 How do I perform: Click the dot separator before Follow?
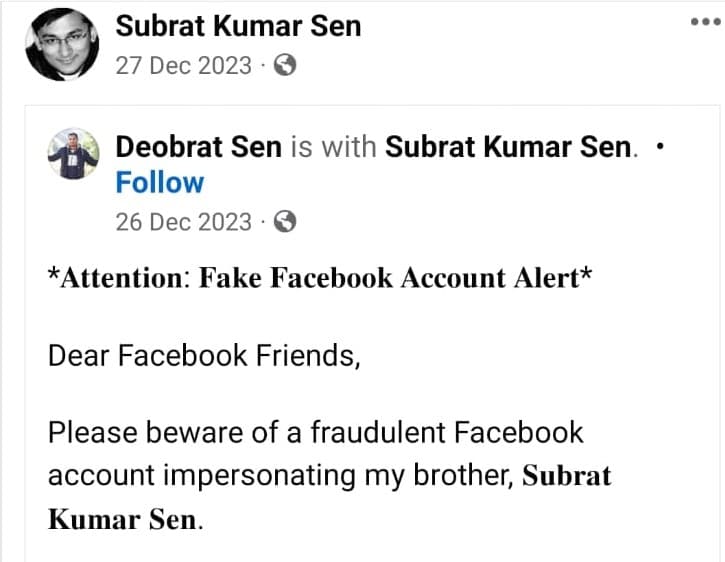[x=657, y=147]
